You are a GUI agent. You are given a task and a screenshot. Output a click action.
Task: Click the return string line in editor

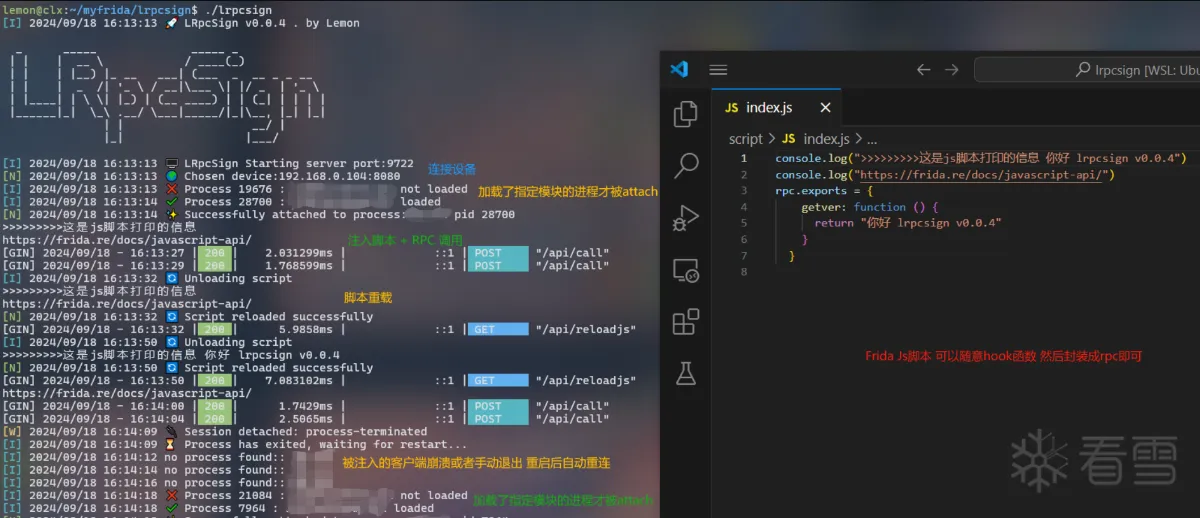908,223
